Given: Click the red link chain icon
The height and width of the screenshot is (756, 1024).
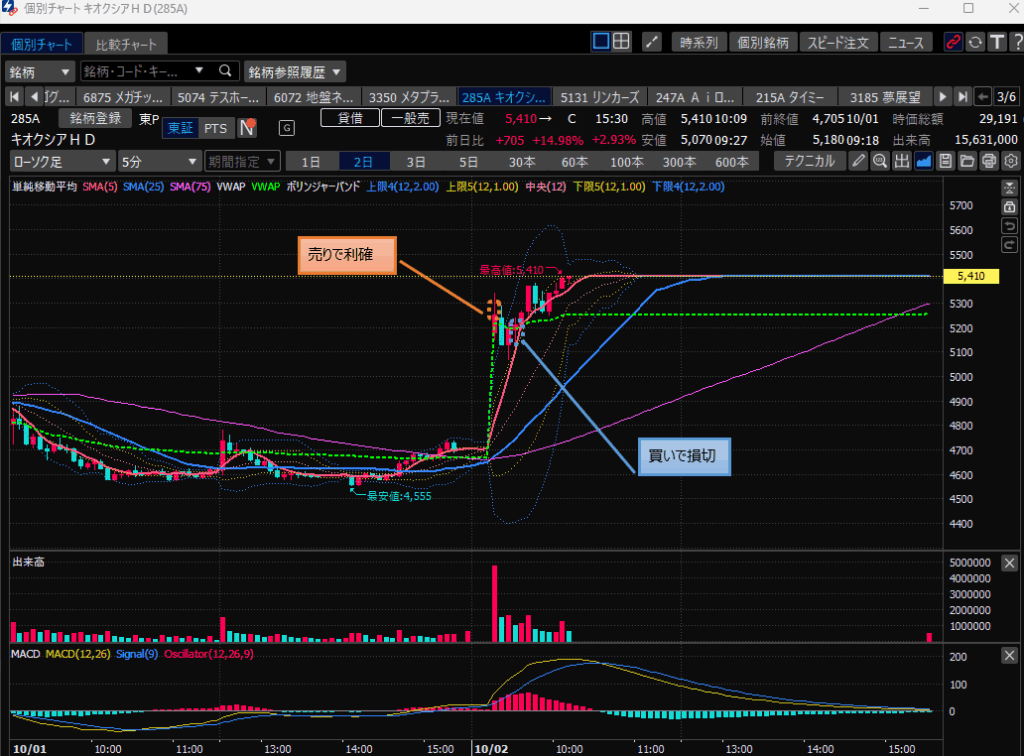Looking at the screenshot, I should [x=953, y=42].
